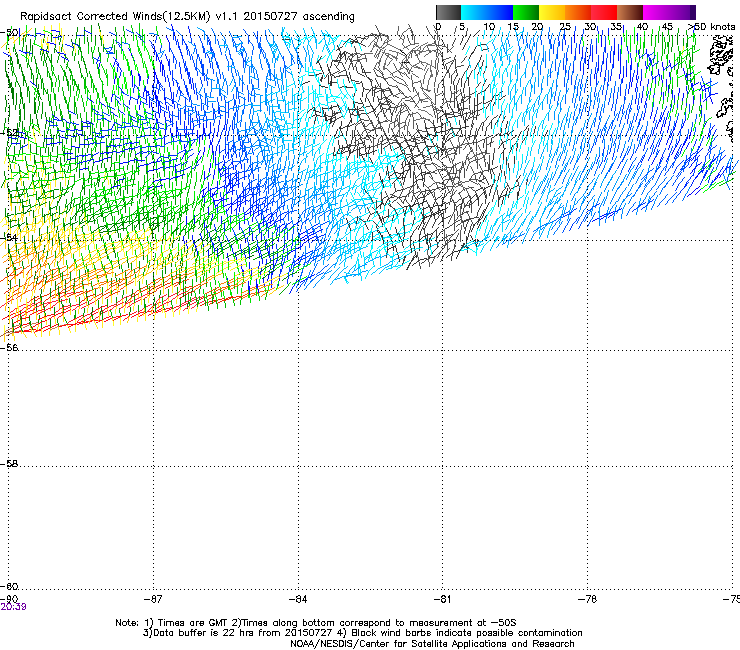
Task: Click the legend value 25 label
Action: coord(565,26)
